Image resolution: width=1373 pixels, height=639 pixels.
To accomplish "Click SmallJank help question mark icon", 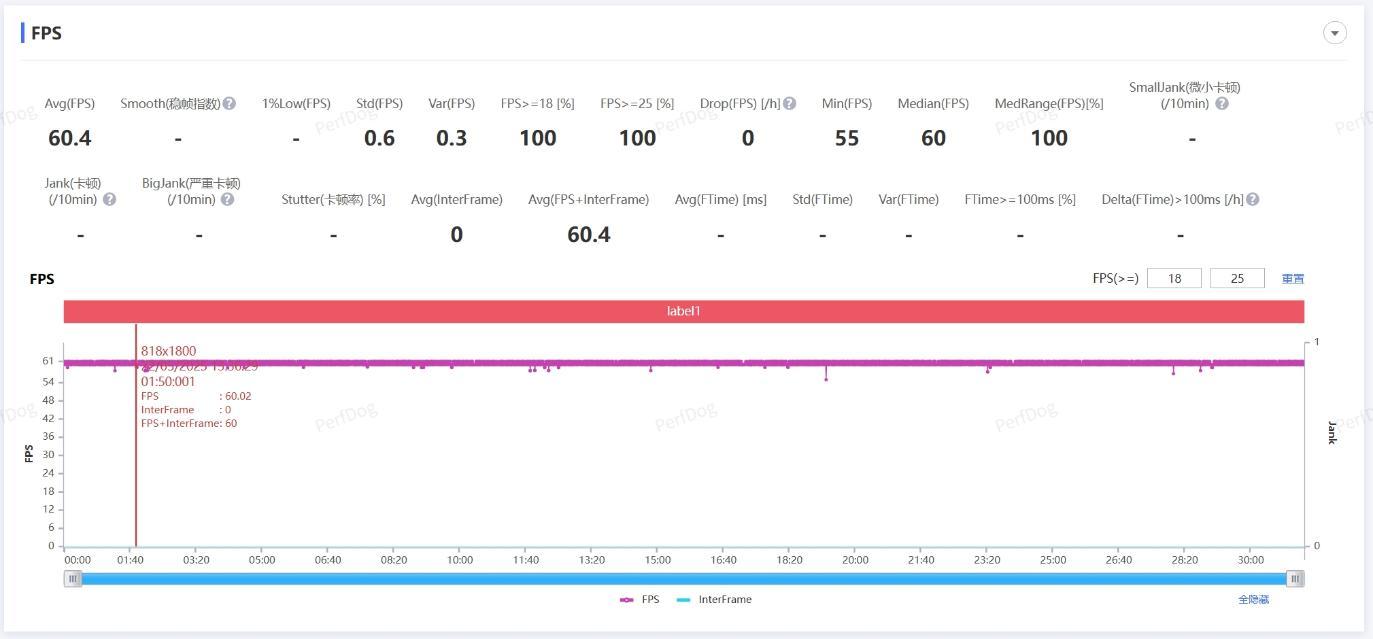I will (x=1222, y=104).
